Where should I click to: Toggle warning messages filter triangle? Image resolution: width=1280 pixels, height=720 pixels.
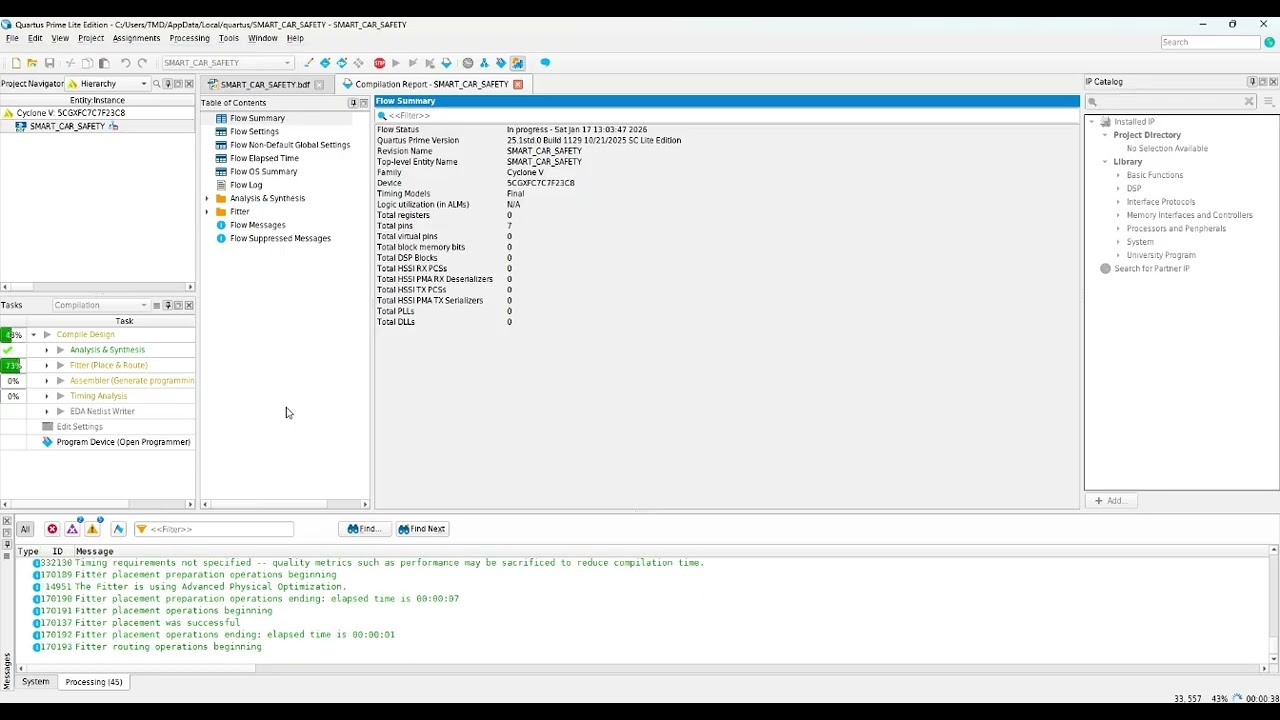pos(92,529)
